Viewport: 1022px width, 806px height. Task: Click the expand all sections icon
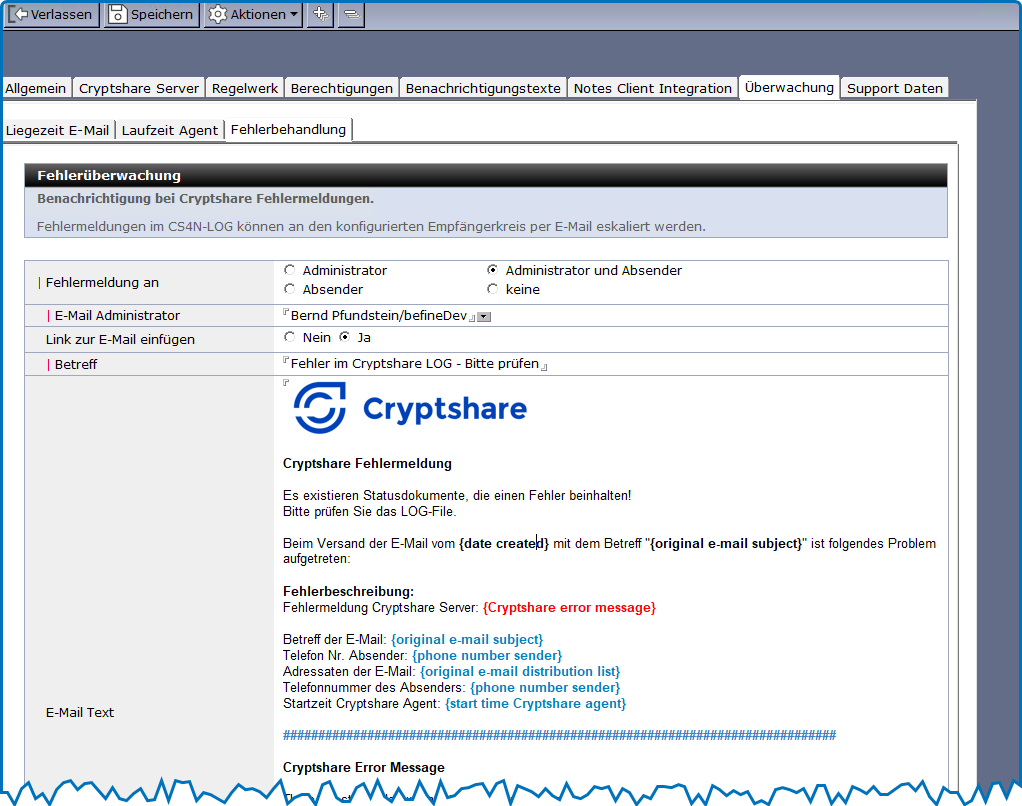click(320, 14)
